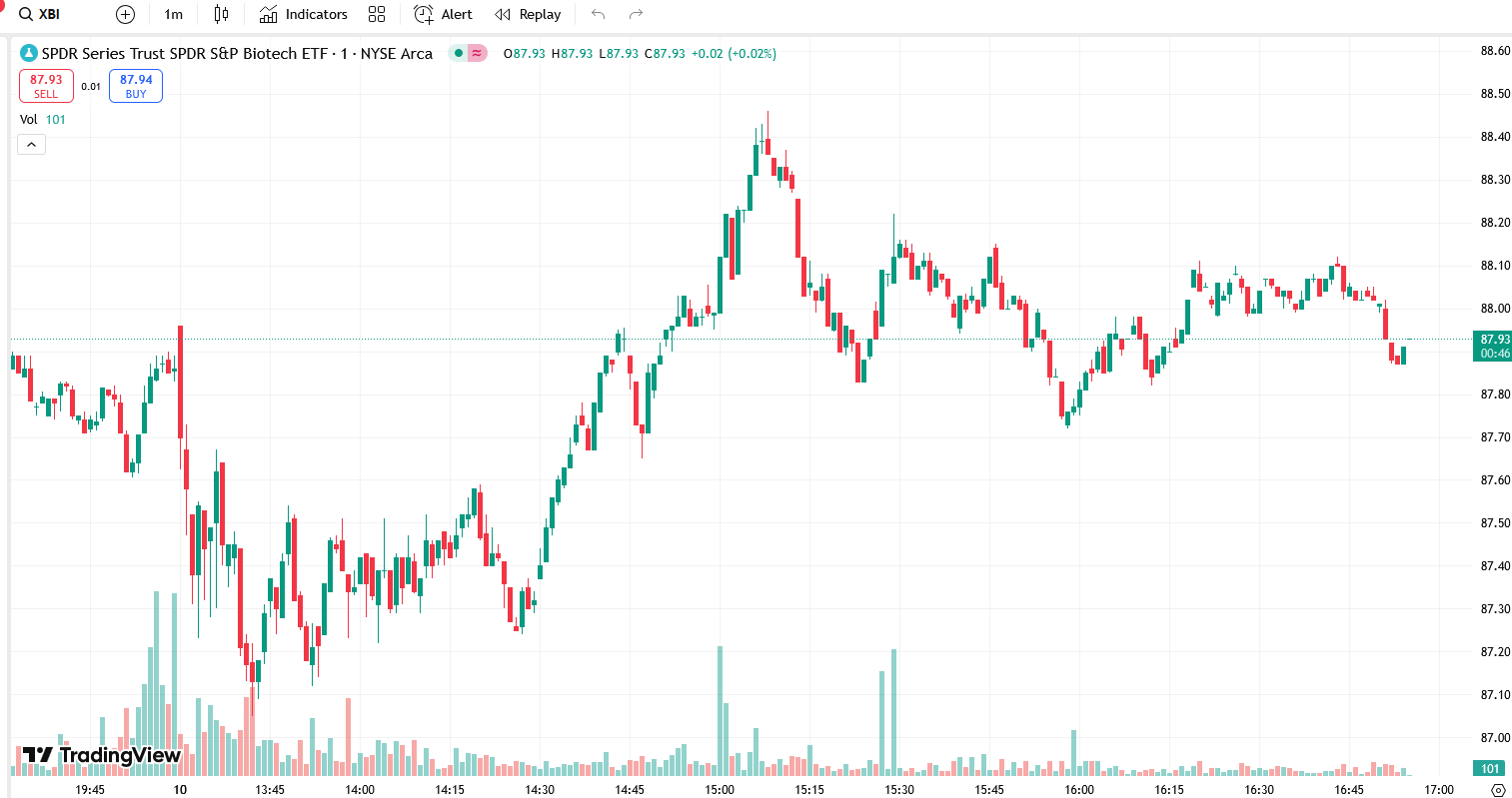Click the 16:00 time axis label

coord(1079,789)
